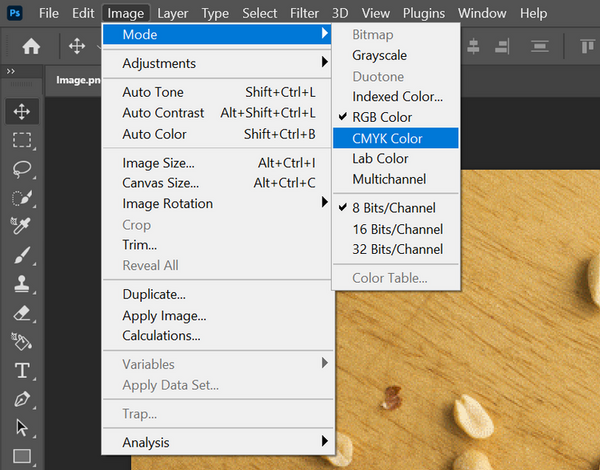Open the Mode submenu

point(217,34)
